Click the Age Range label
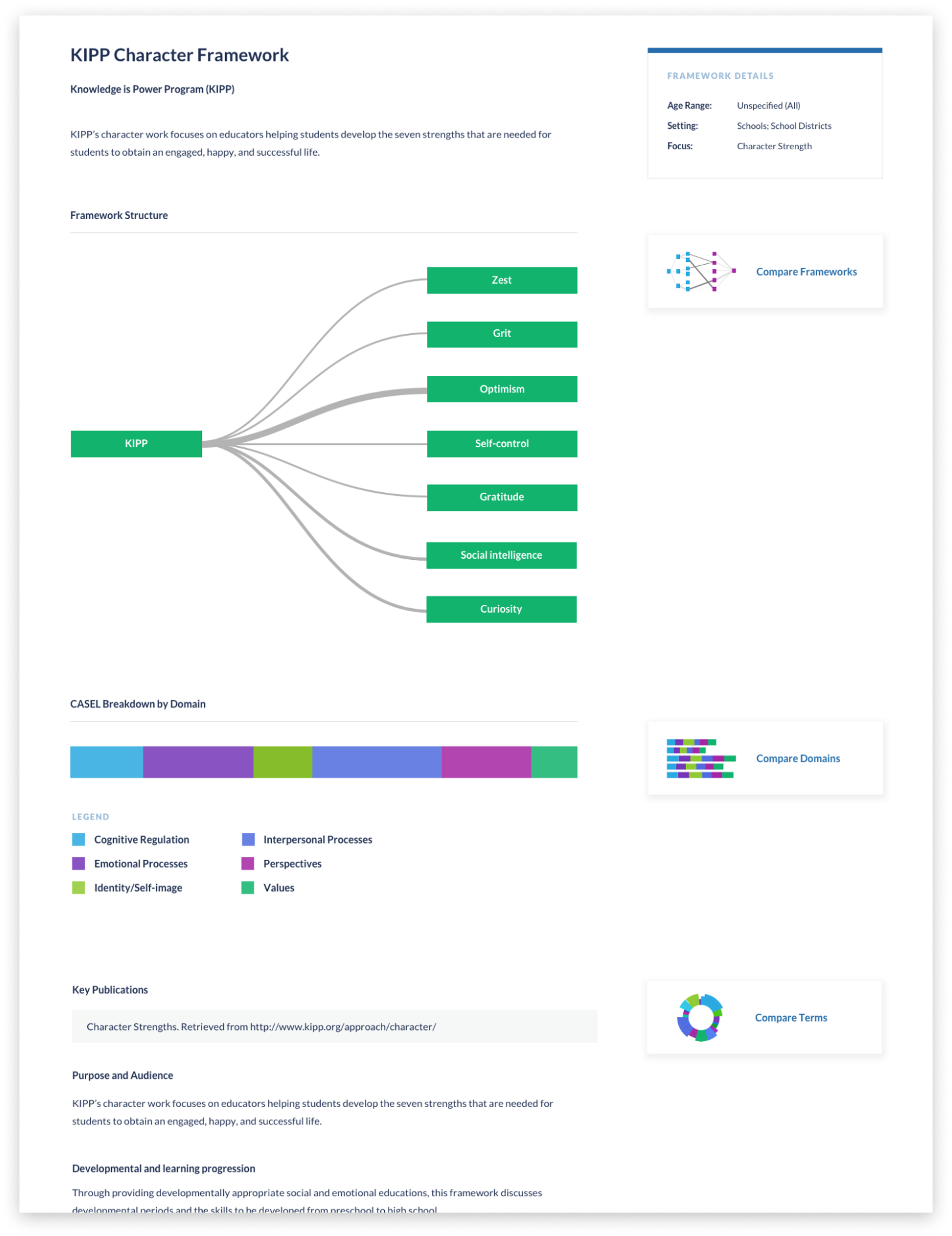This screenshot has width=952, height=1236. click(689, 106)
